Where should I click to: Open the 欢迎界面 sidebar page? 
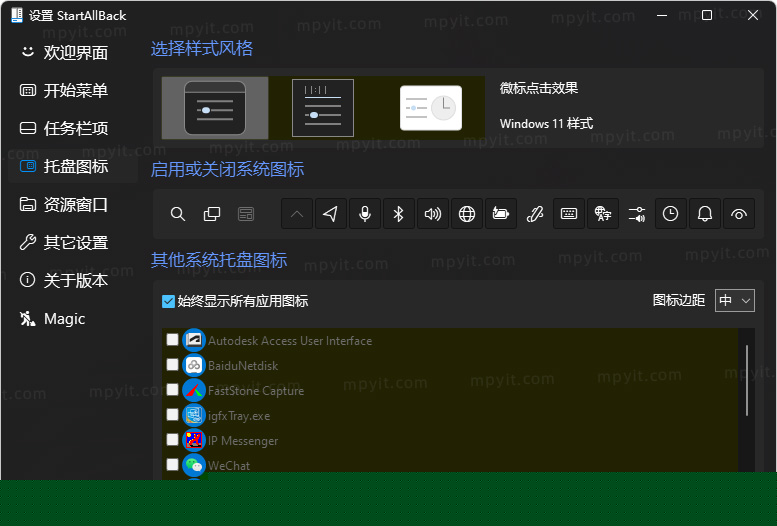point(64,53)
